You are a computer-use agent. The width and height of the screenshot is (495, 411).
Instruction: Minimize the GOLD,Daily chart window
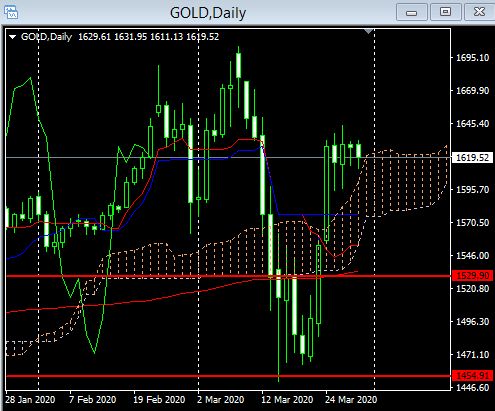point(411,12)
